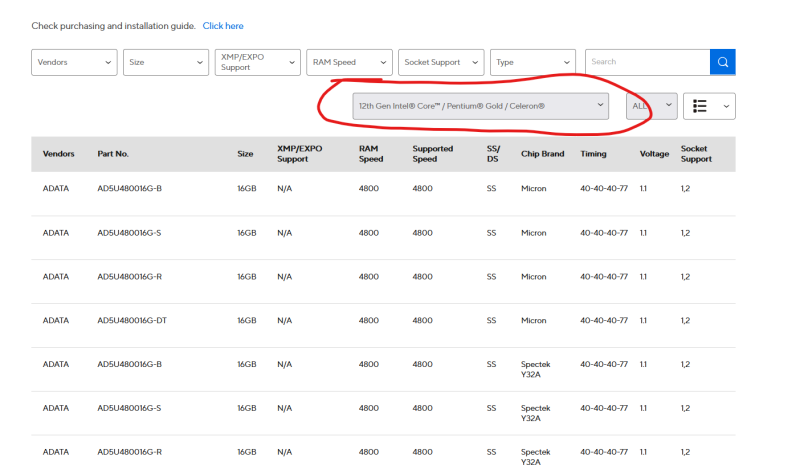800x474 pixels.
Task: Click the Vendors column header
Action: coord(58,154)
